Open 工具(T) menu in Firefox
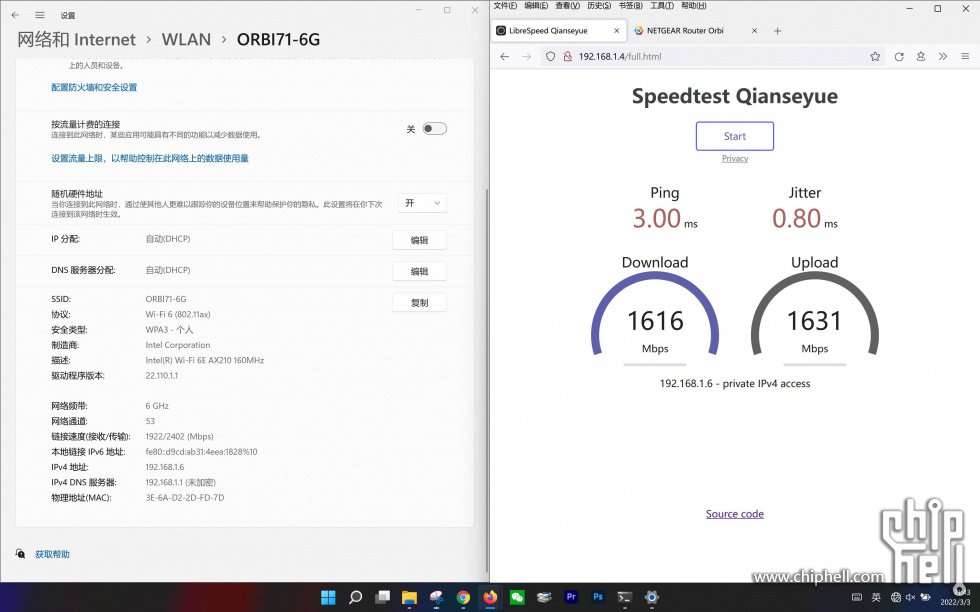Screen dimensions: 980x612 (662, 6)
